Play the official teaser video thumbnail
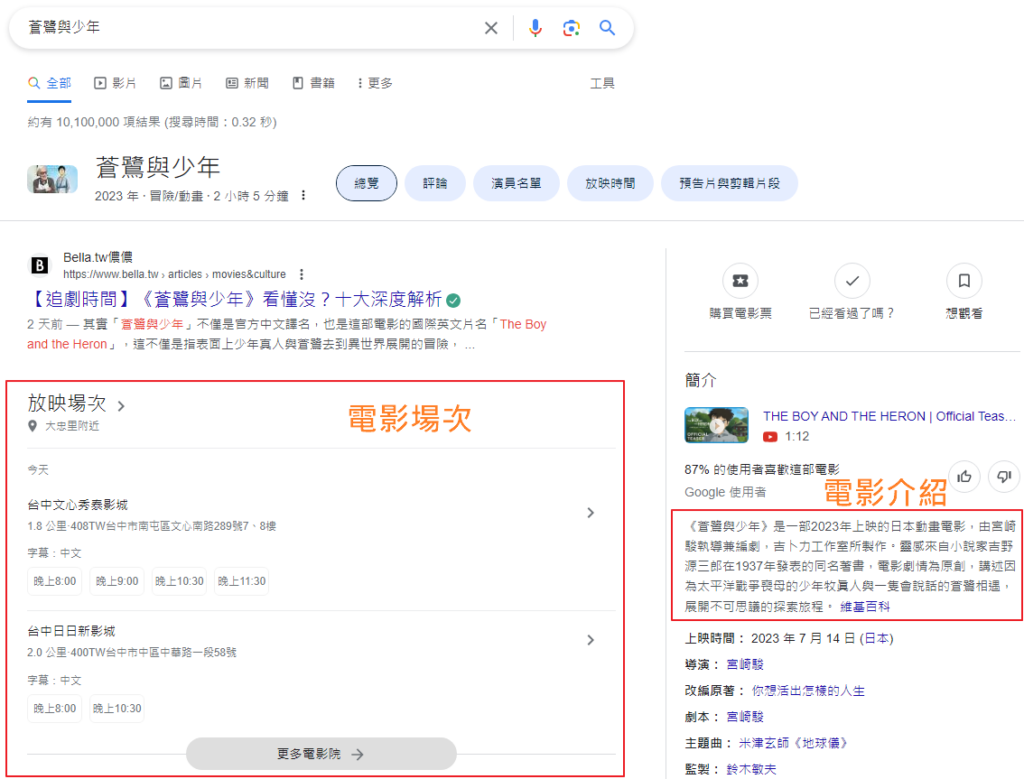Image resolution: width=1024 pixels, height=779 pixels. coord(716,425)
